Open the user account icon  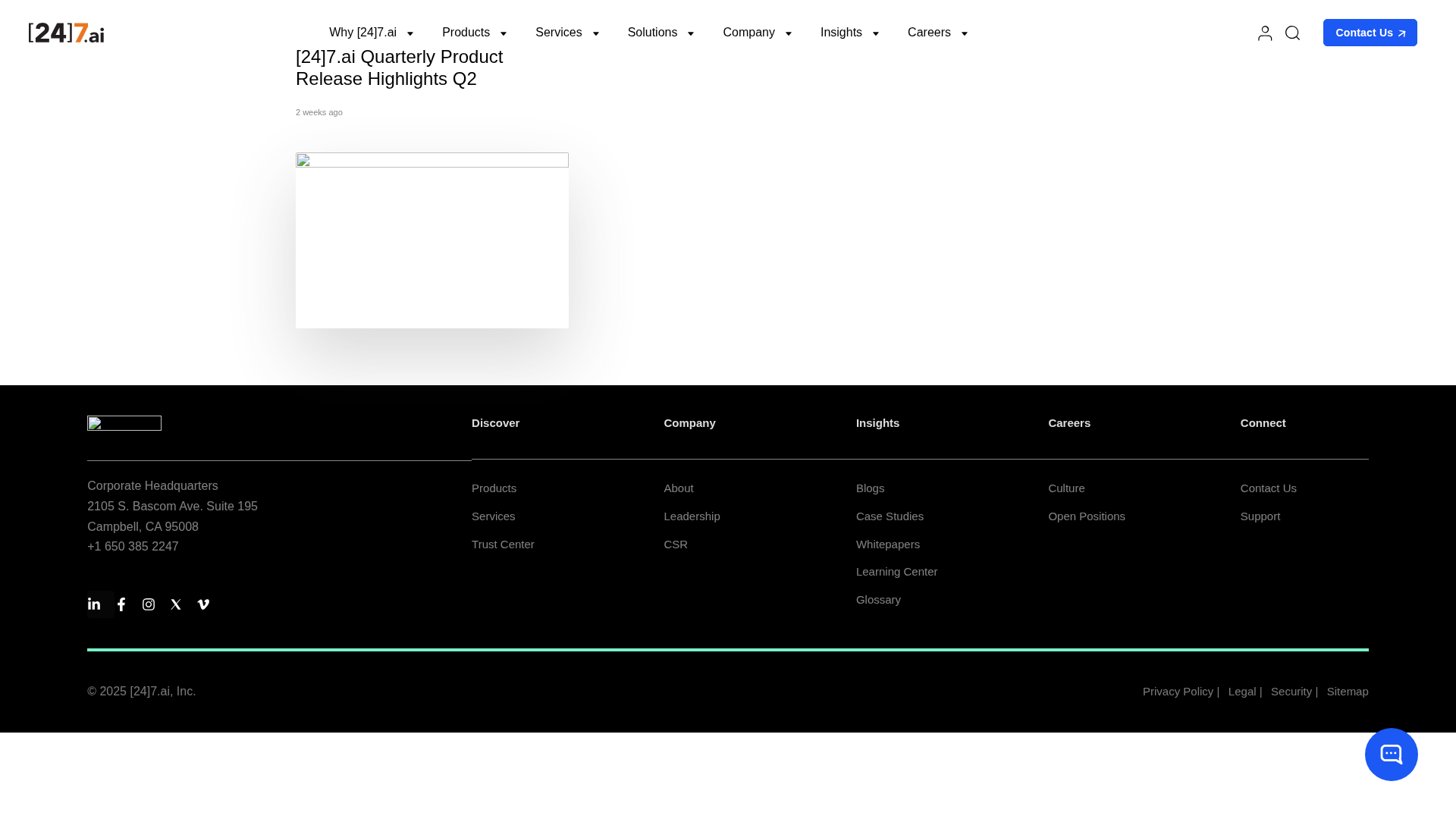tap(1264, 33)
